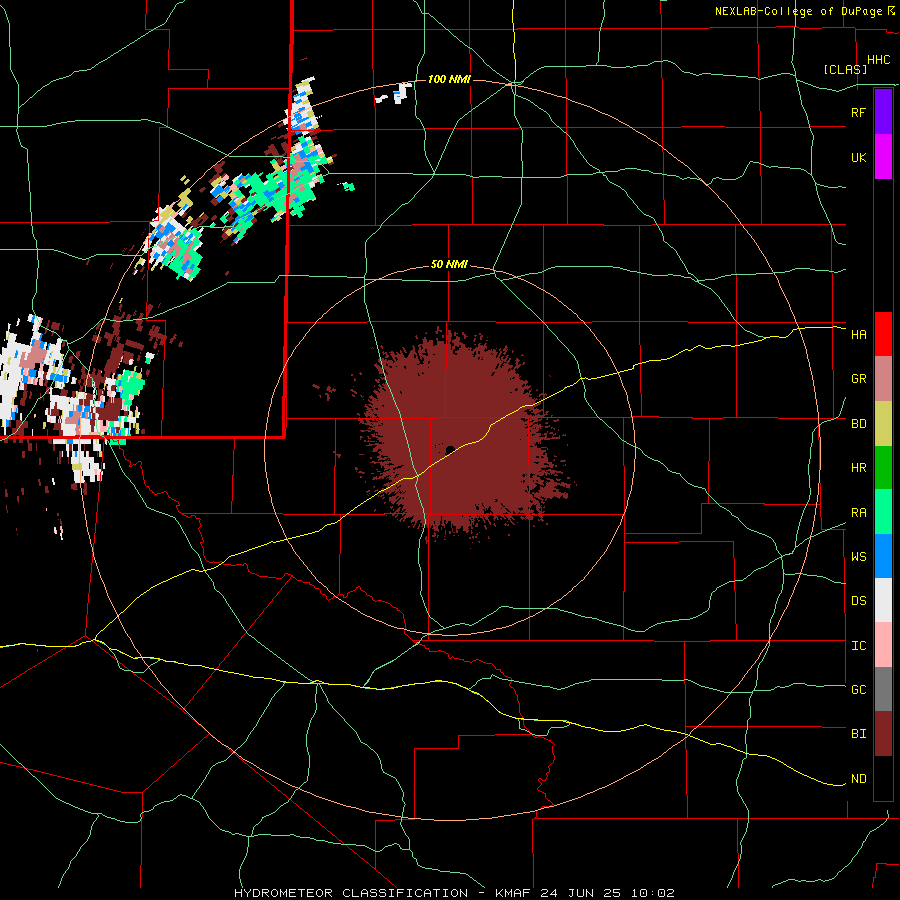900x900 pixels.
Task: Click the IC light pink legend swatch
Action: [x=883, y=645]
